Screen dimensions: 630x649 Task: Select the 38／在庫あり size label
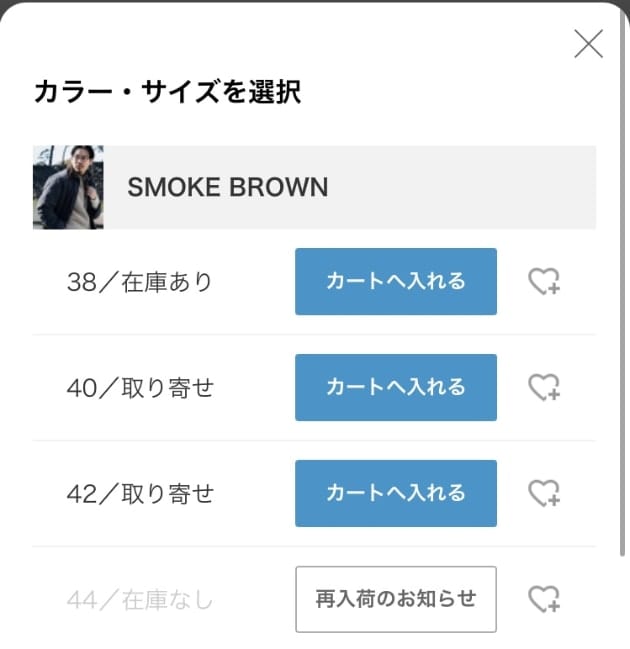pos(139,282)
